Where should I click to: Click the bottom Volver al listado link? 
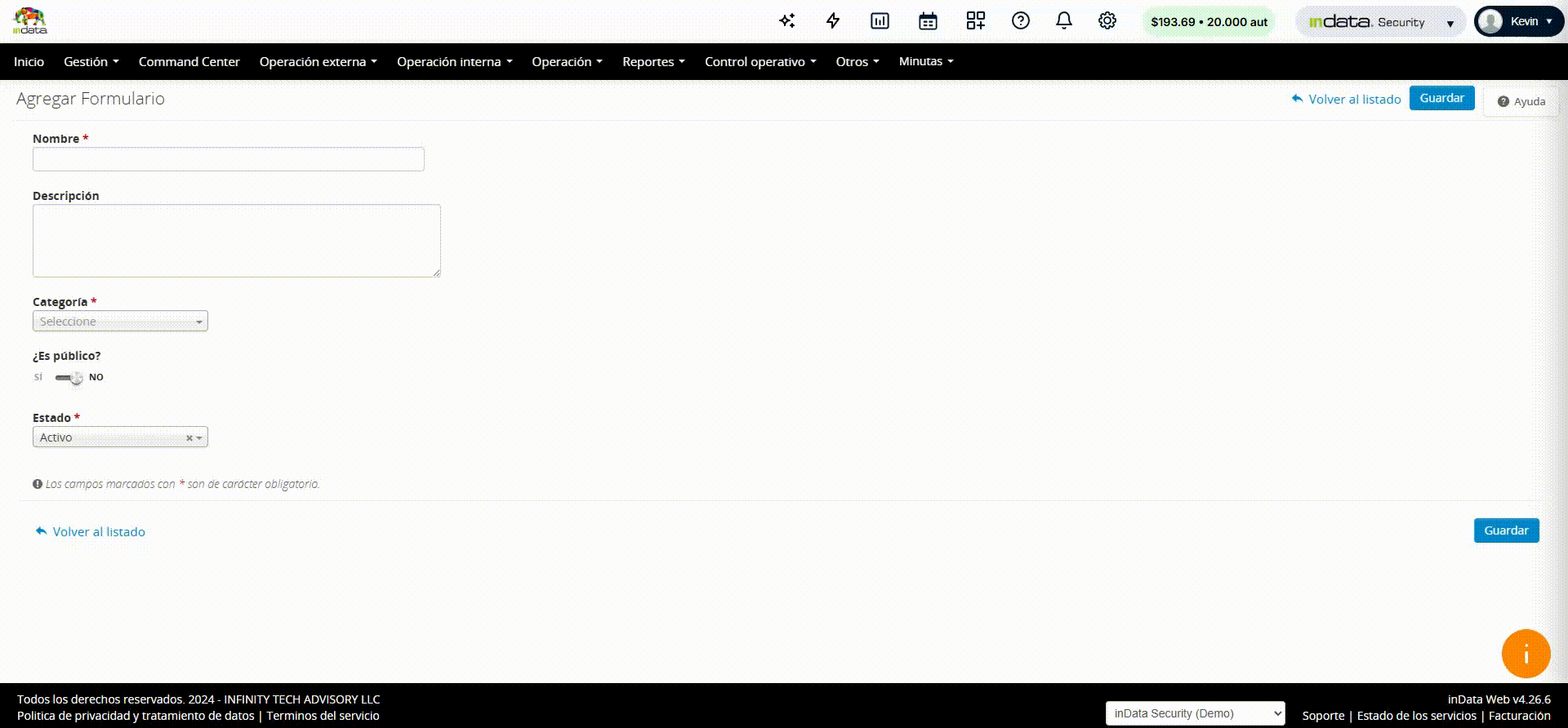tap(98, 532)
